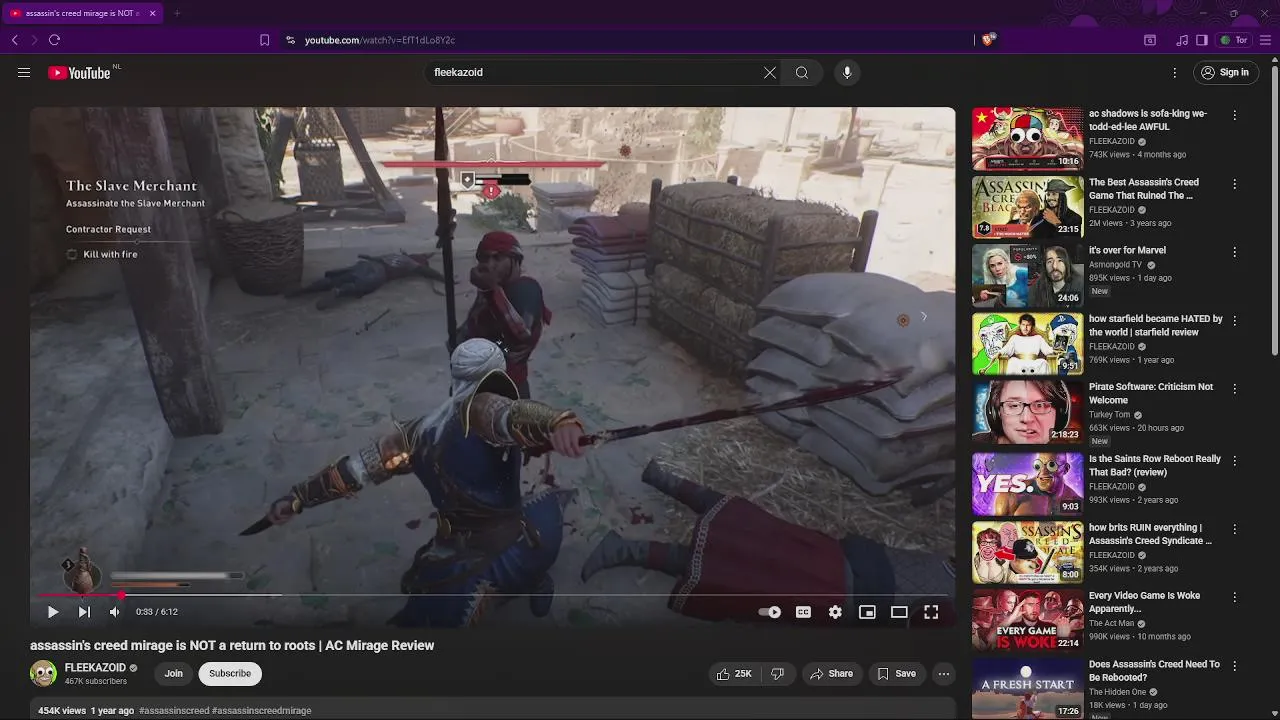
Task: Open the FLEEKAZOID channel name link
Action: pyautogui.click(x=95, y=668)
